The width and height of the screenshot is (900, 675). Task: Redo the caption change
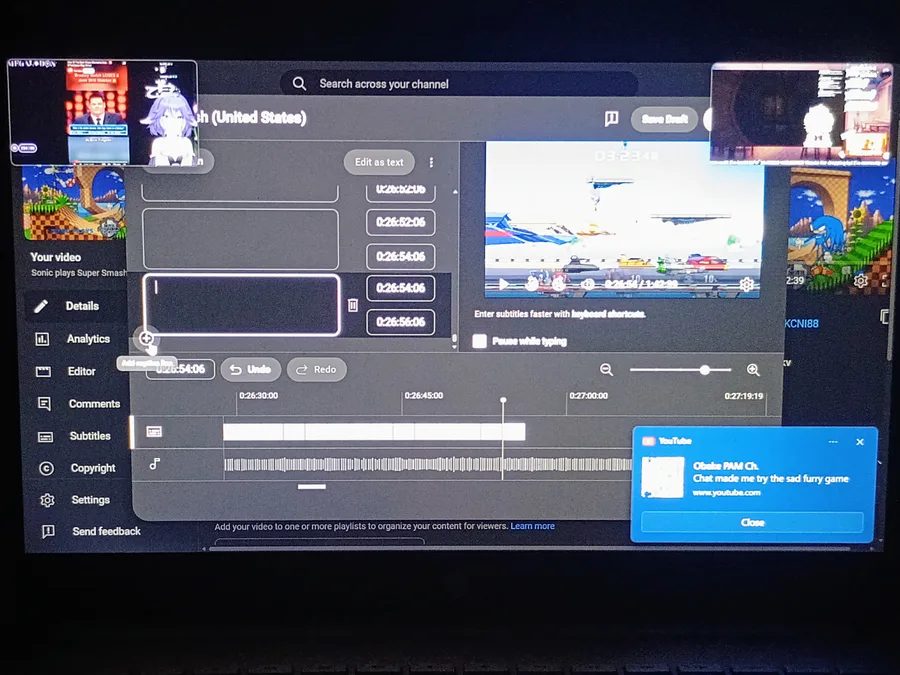tap(316, 370)
